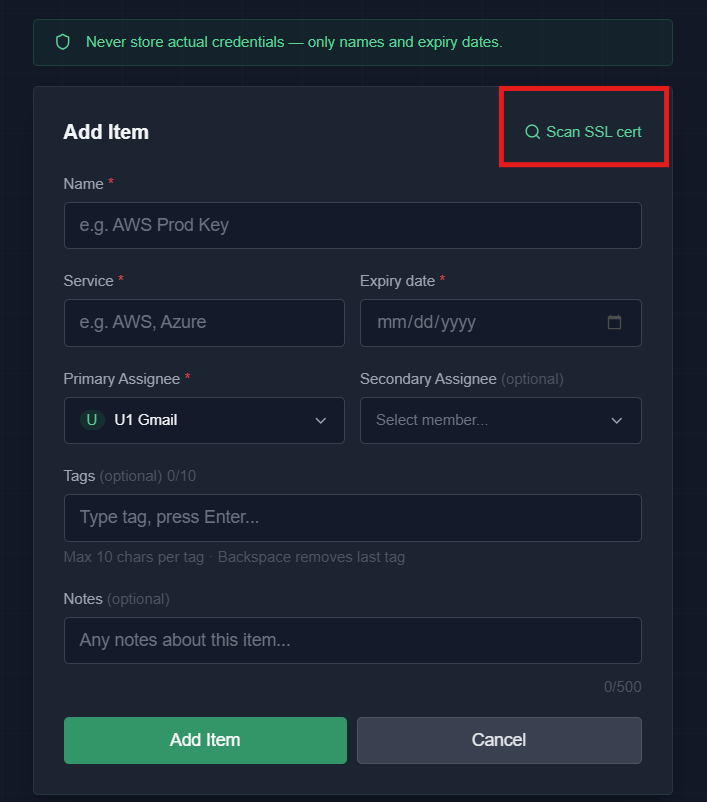Focus the Notes text area

coord(352,640)
